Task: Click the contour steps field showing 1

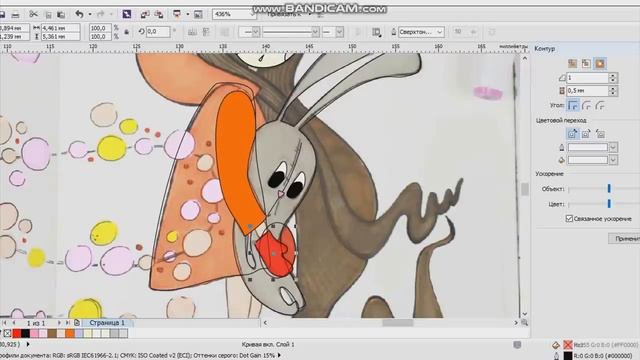Action: (587, 78)
